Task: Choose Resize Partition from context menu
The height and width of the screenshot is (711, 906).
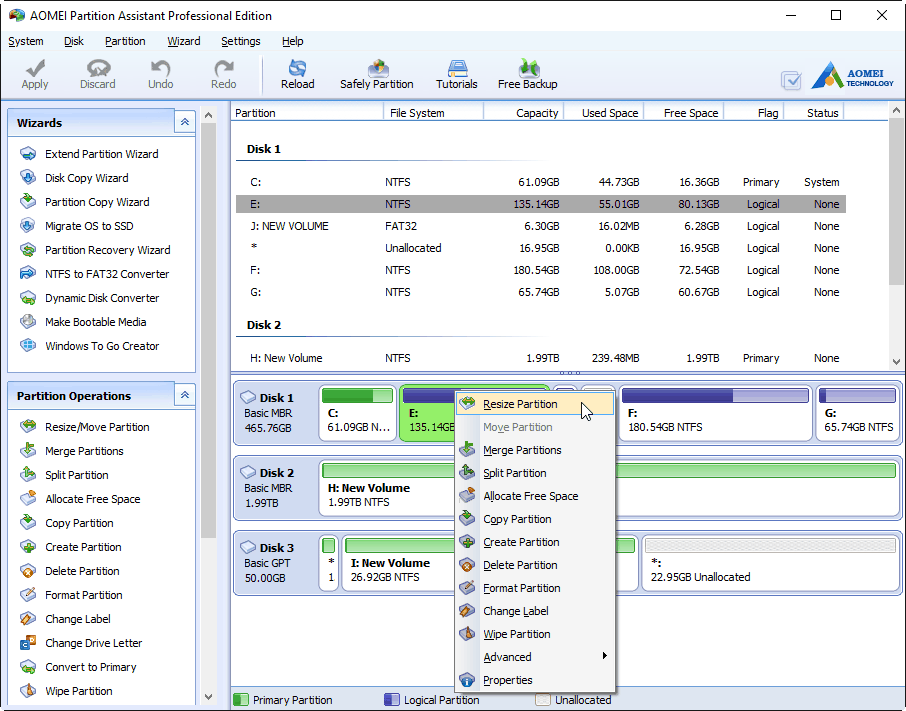Action: [535, 404]
